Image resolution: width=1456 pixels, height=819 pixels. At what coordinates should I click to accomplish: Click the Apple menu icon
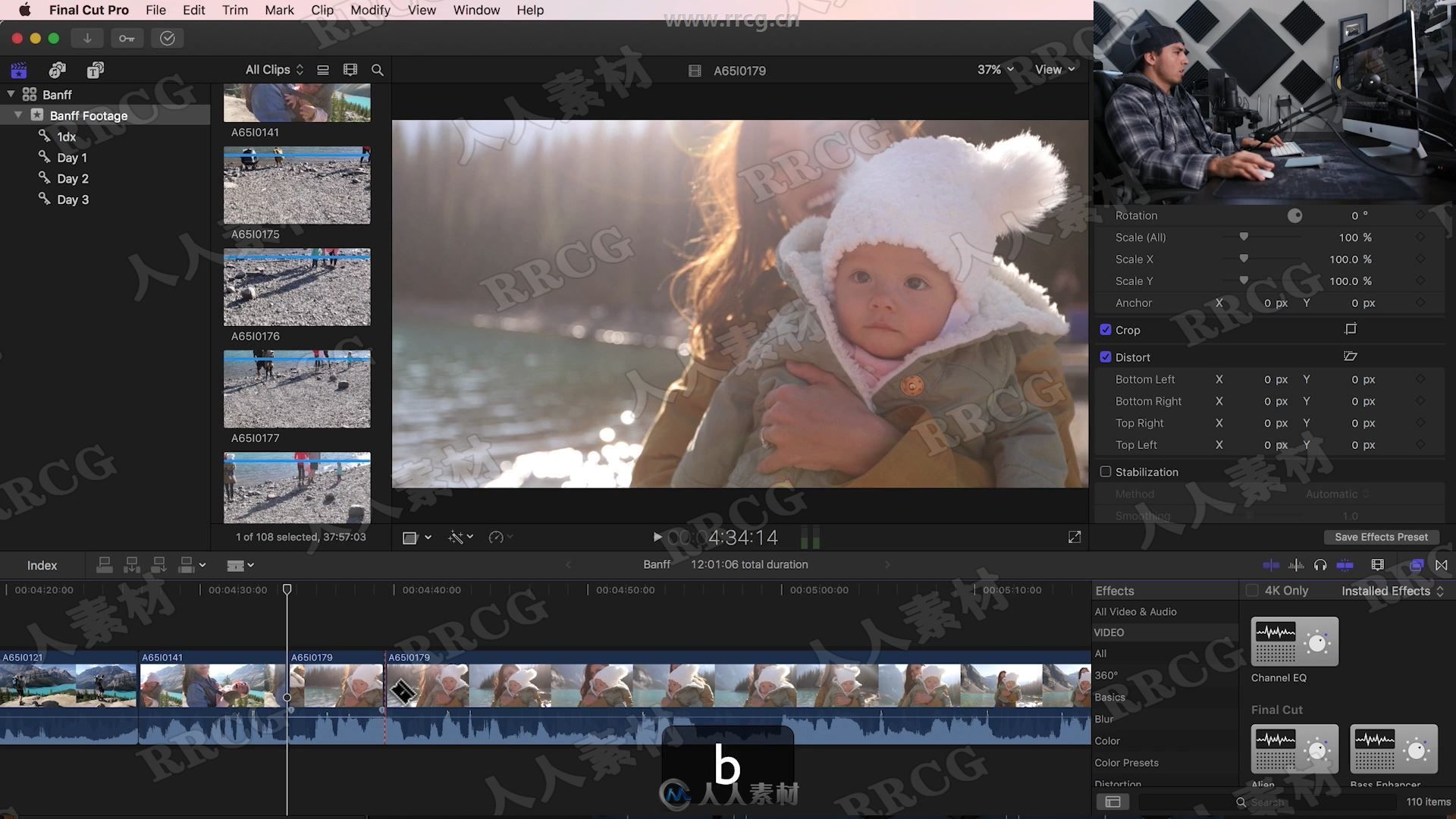(x=24, y=10)
